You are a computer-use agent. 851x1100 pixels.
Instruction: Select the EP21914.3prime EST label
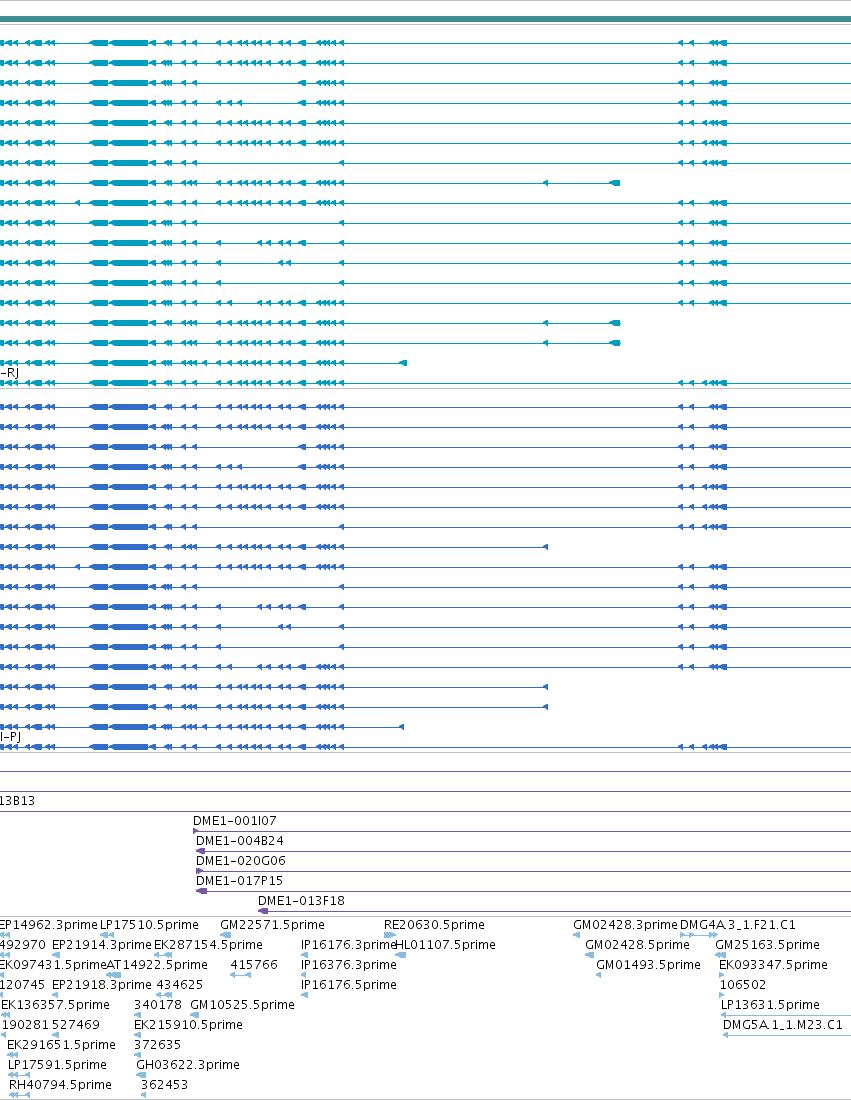tap(102, 945)
